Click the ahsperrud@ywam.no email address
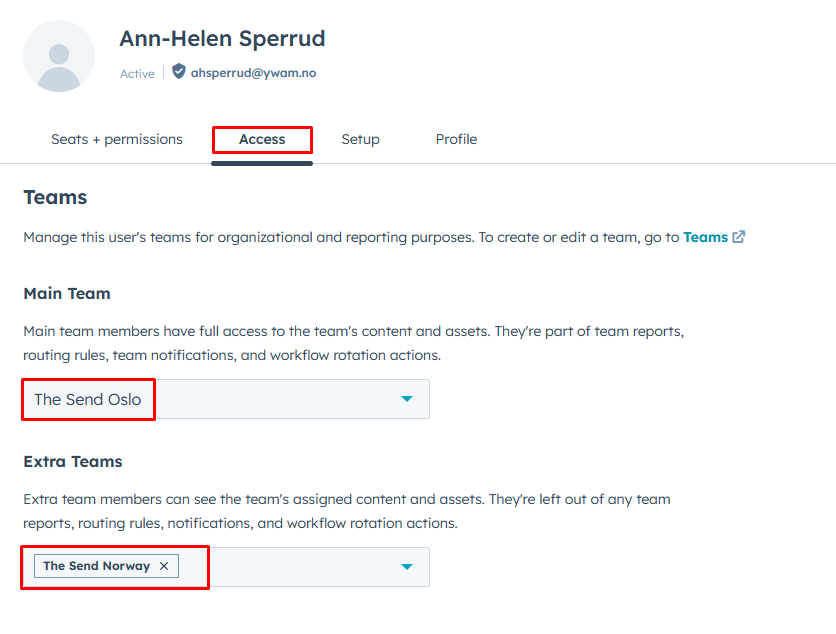This screenshot has height=634, width=836. click(x=253, y=73)
